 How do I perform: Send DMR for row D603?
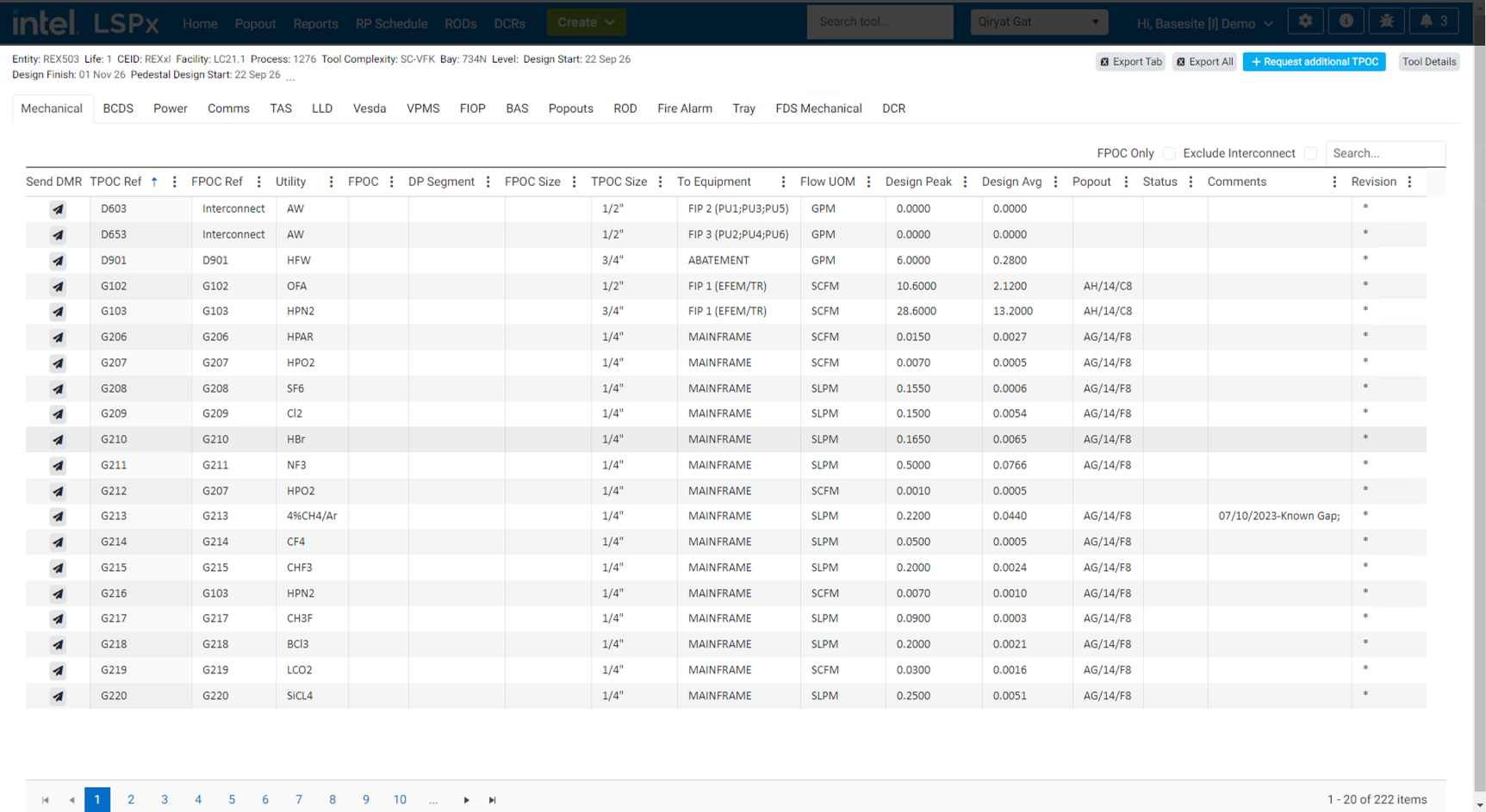(x=58, y=209)
